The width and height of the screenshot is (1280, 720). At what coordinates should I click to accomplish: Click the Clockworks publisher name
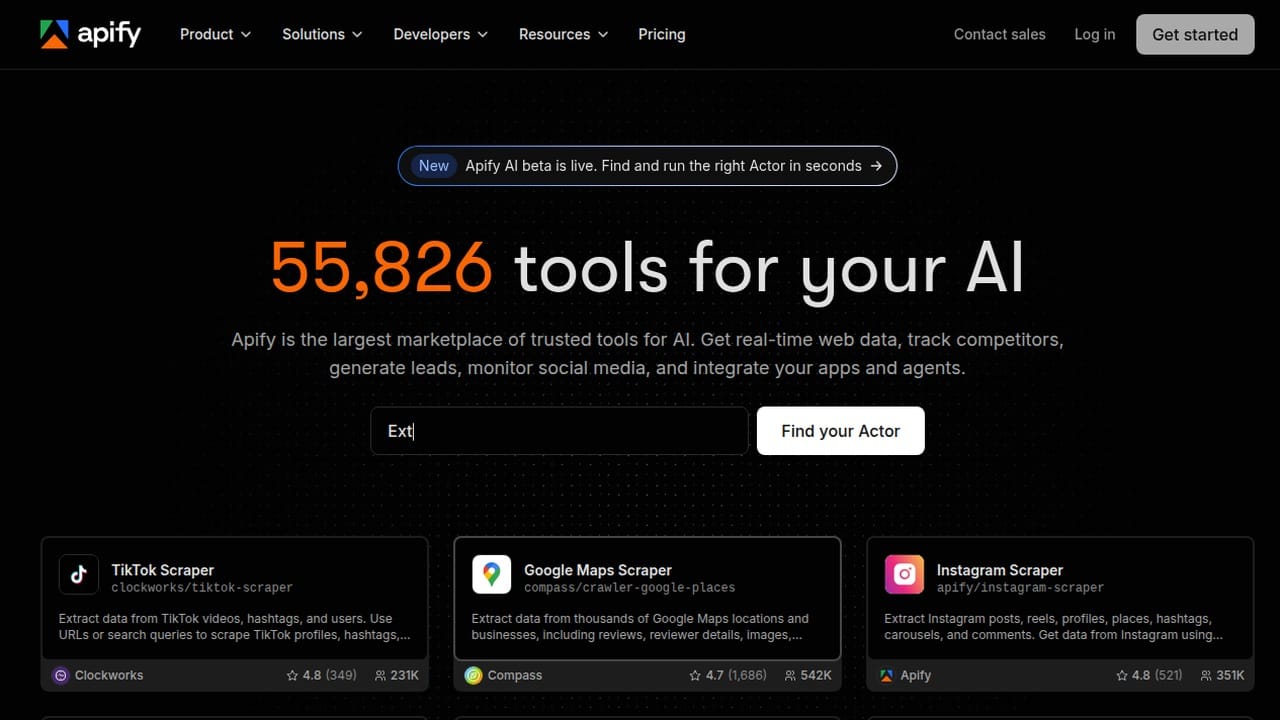(109, 675)
